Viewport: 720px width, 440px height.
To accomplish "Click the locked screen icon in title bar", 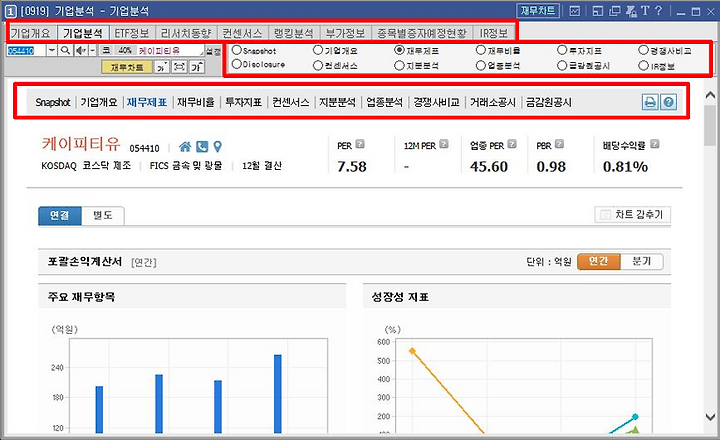I will click(631, 11).
